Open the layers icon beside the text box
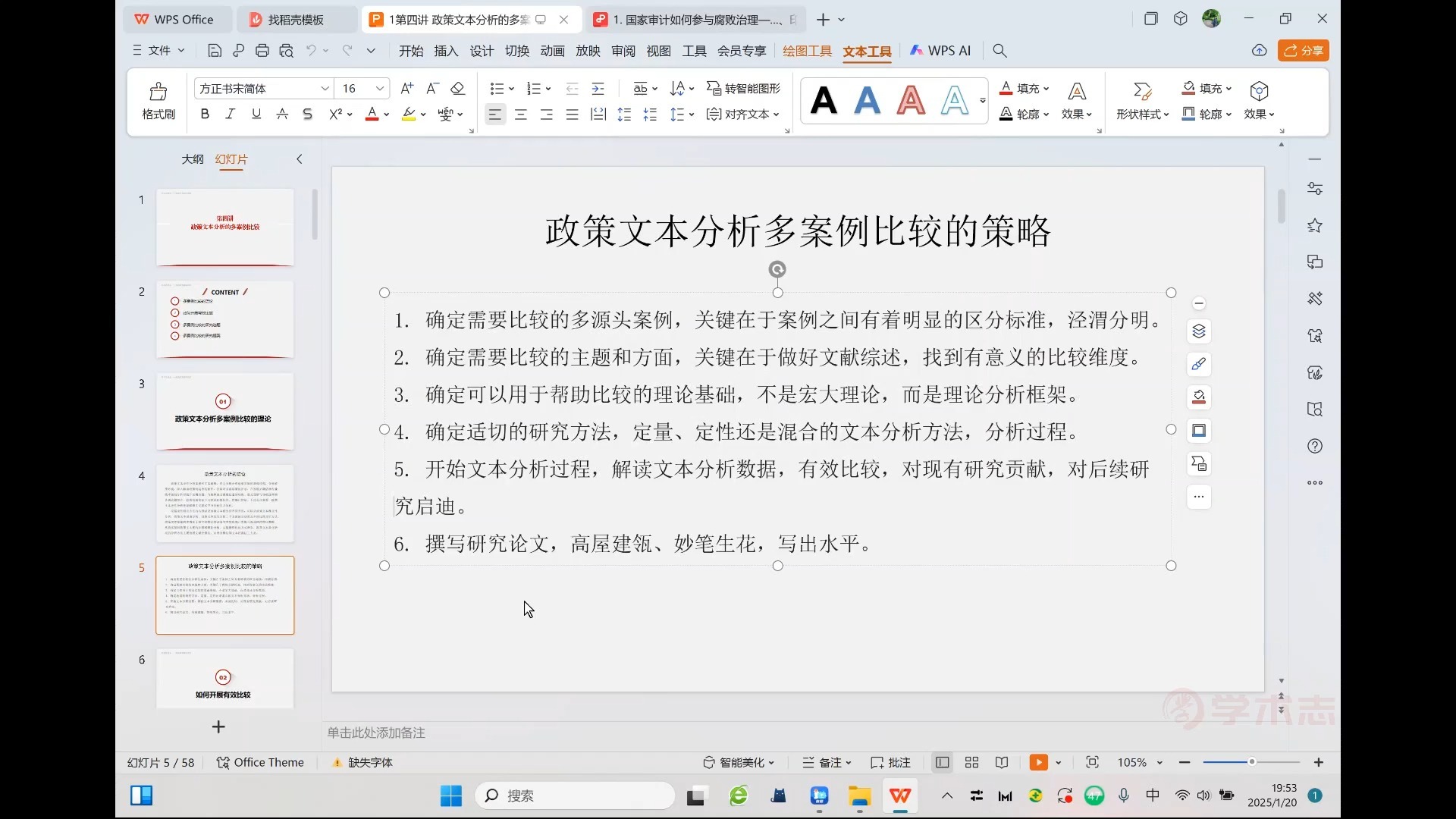1456x819 pixels. tap(1198, 331)
